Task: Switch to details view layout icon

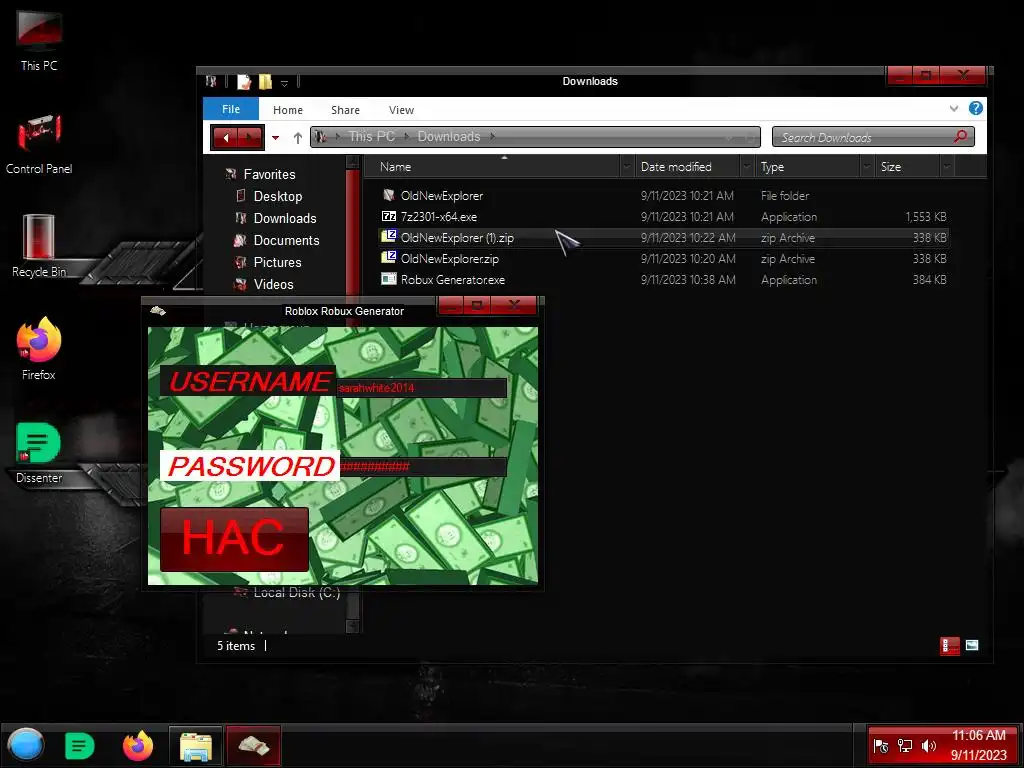Action: pyautogui.click(x=949, y=646)
